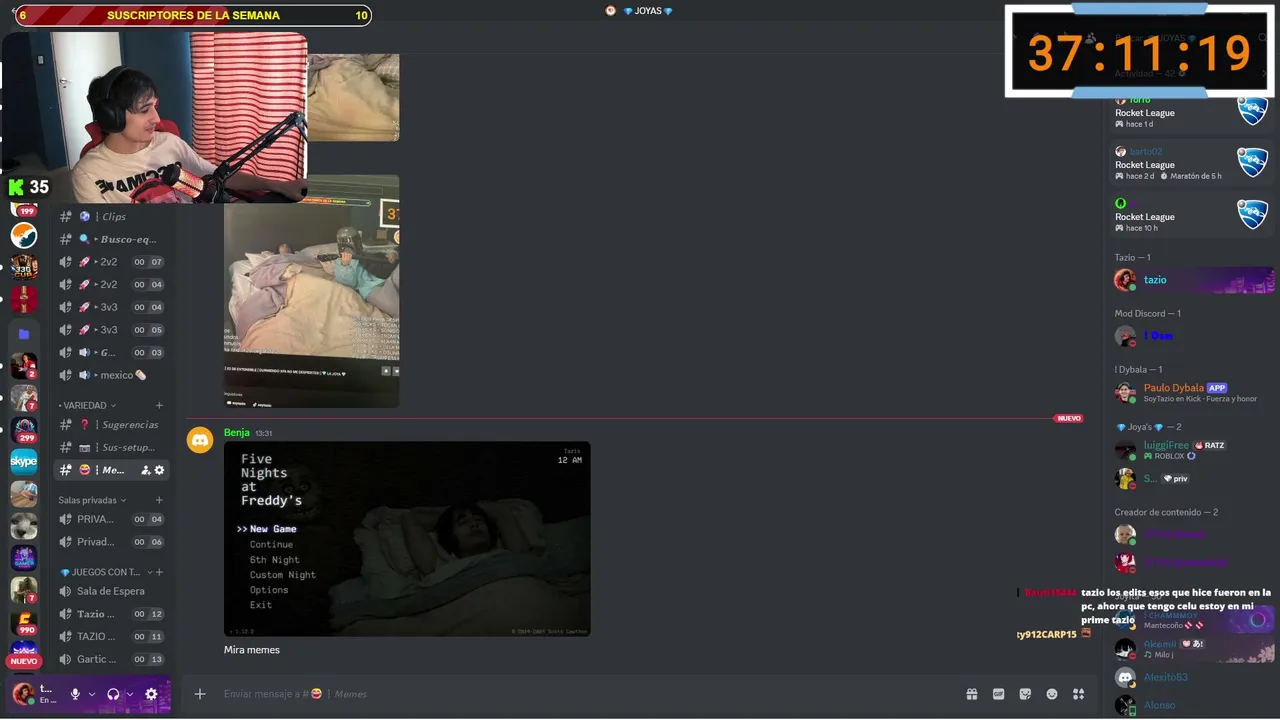
Task: Open the server icon with 990 badge
Action: [24, 622]
